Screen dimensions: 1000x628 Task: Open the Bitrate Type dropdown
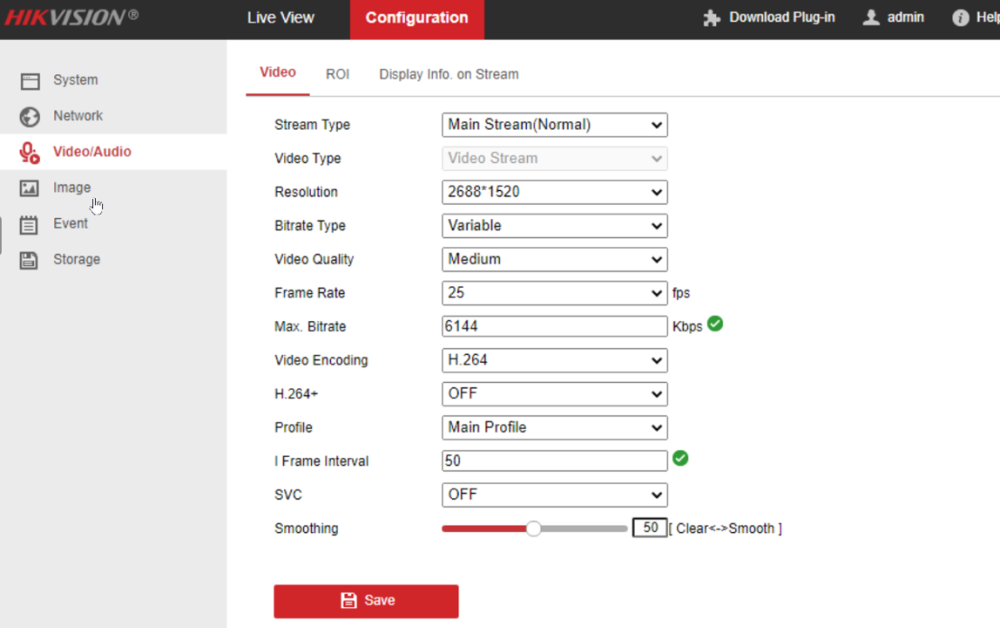(554, 226)
